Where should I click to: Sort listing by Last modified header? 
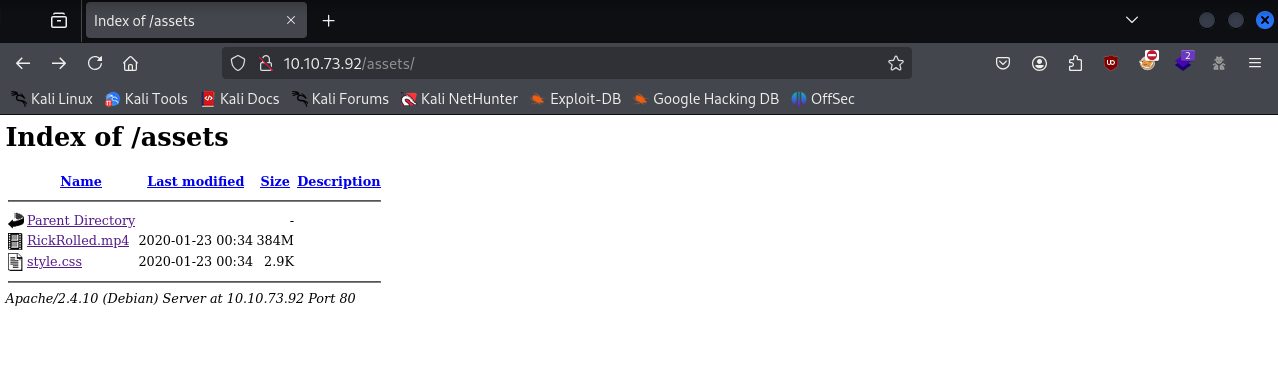pos(195,181)
